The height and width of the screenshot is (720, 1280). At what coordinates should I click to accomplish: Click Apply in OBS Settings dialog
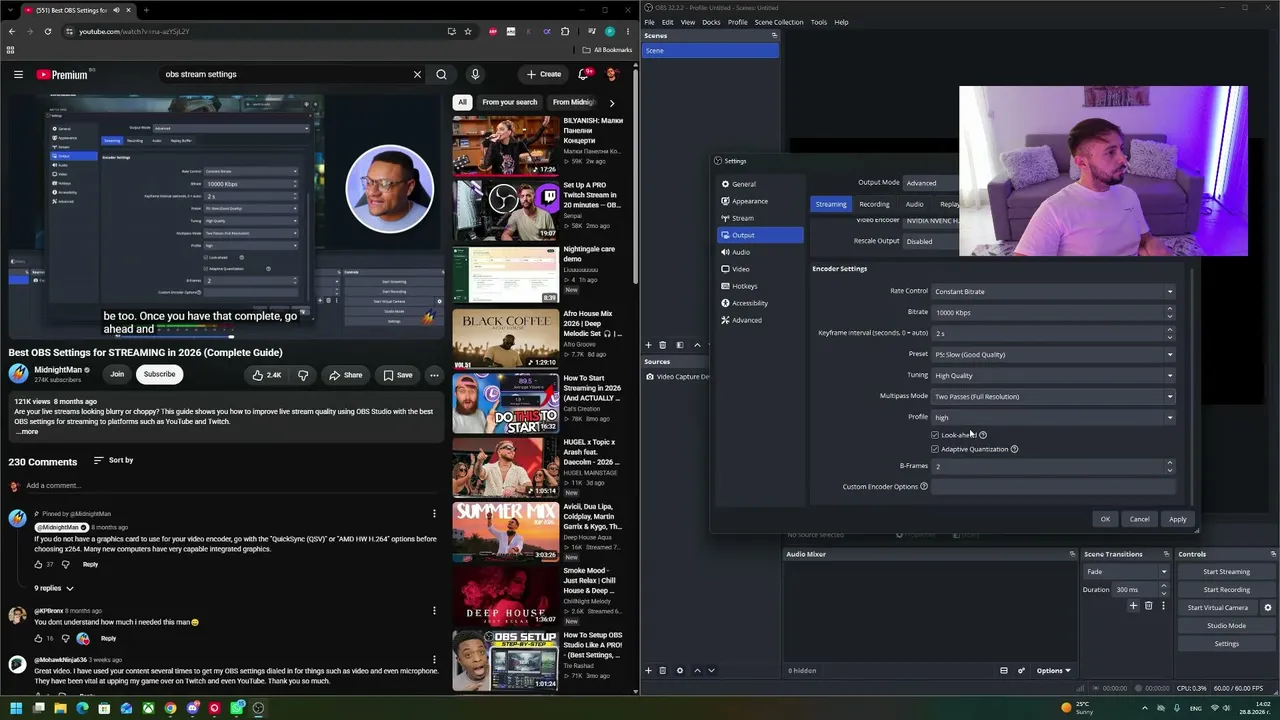point(1177,519)
